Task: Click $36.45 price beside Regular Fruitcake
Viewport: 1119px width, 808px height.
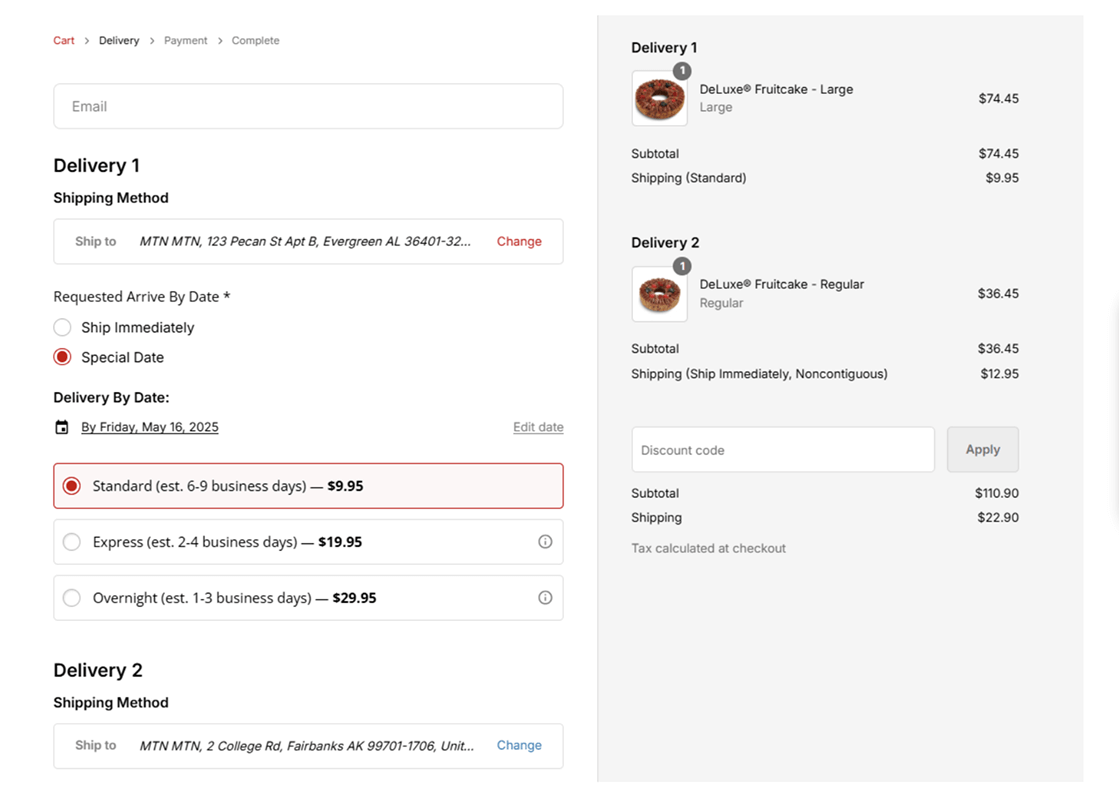Action: point(998,293)
